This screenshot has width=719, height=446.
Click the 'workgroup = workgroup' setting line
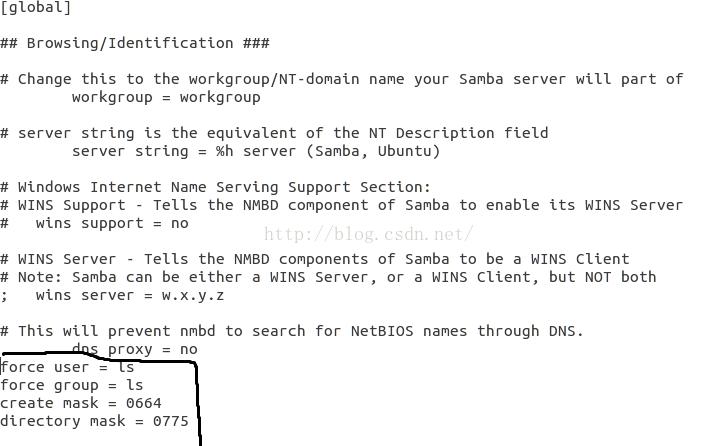166,97
